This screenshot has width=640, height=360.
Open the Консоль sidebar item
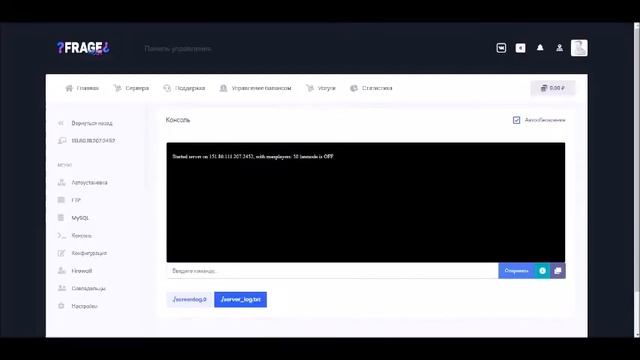click(75, 236)
